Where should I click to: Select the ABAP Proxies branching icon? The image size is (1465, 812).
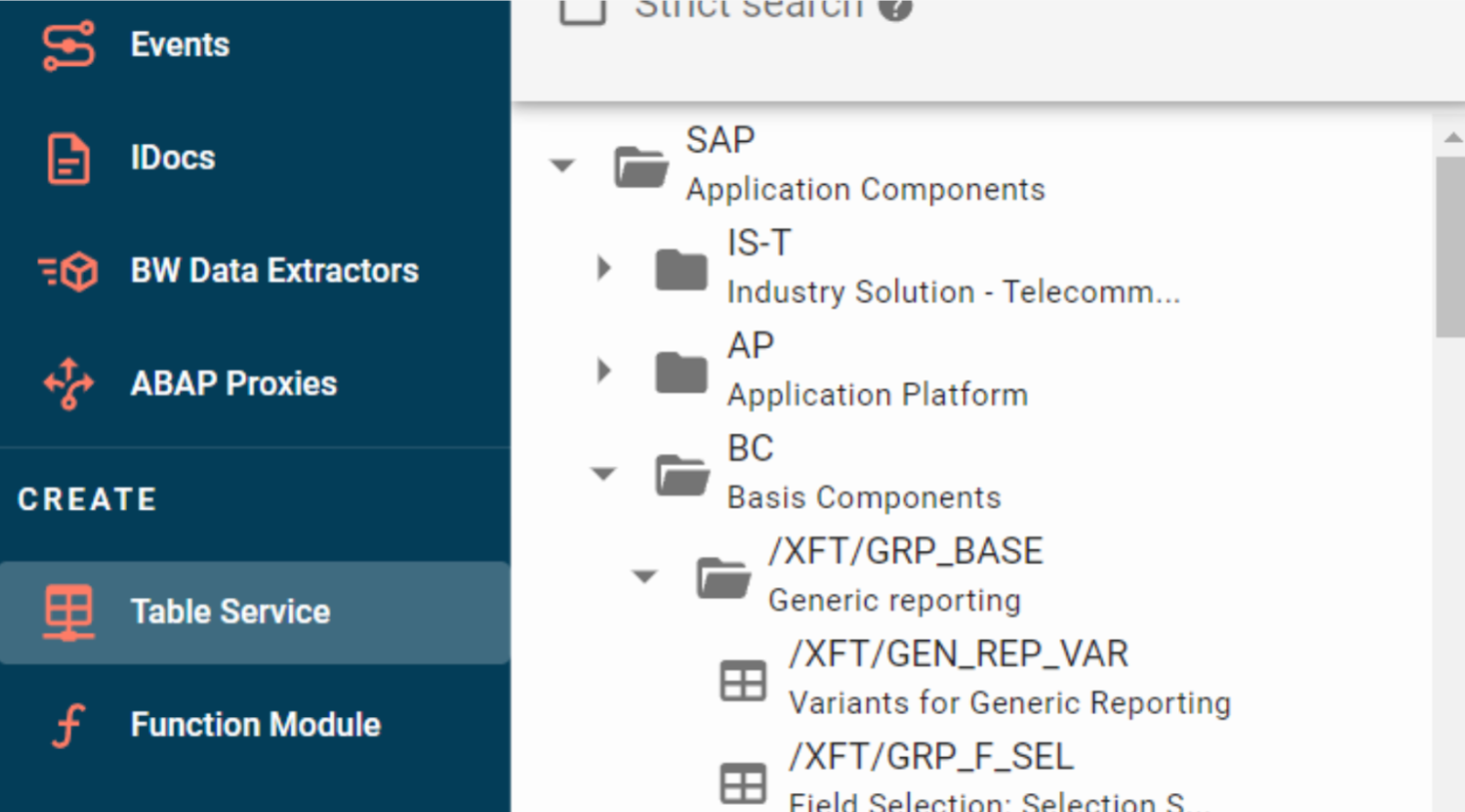pyautogui.click(x=67, y=383)
